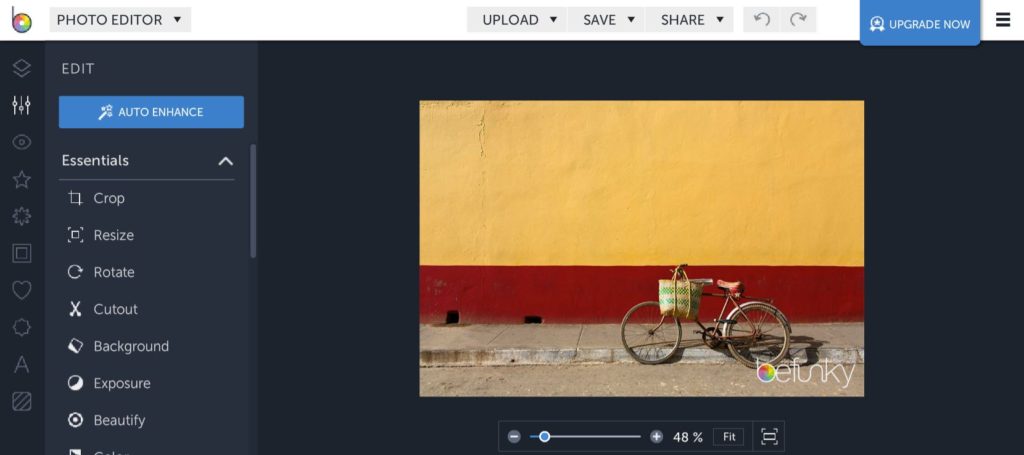
Task: Click the Beautify target icon
Action: click(x=76, y=420)
